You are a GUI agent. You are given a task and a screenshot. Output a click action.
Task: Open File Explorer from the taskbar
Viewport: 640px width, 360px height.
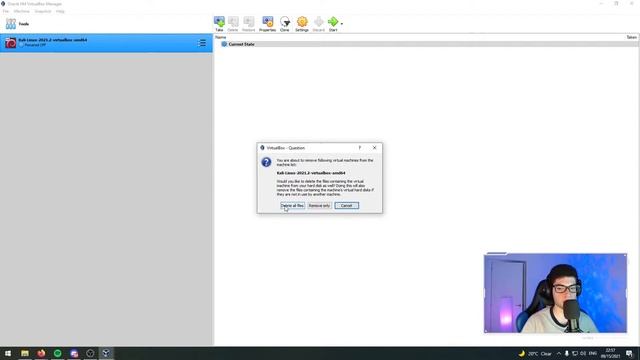pyautogui.click(x=25, y=353)
